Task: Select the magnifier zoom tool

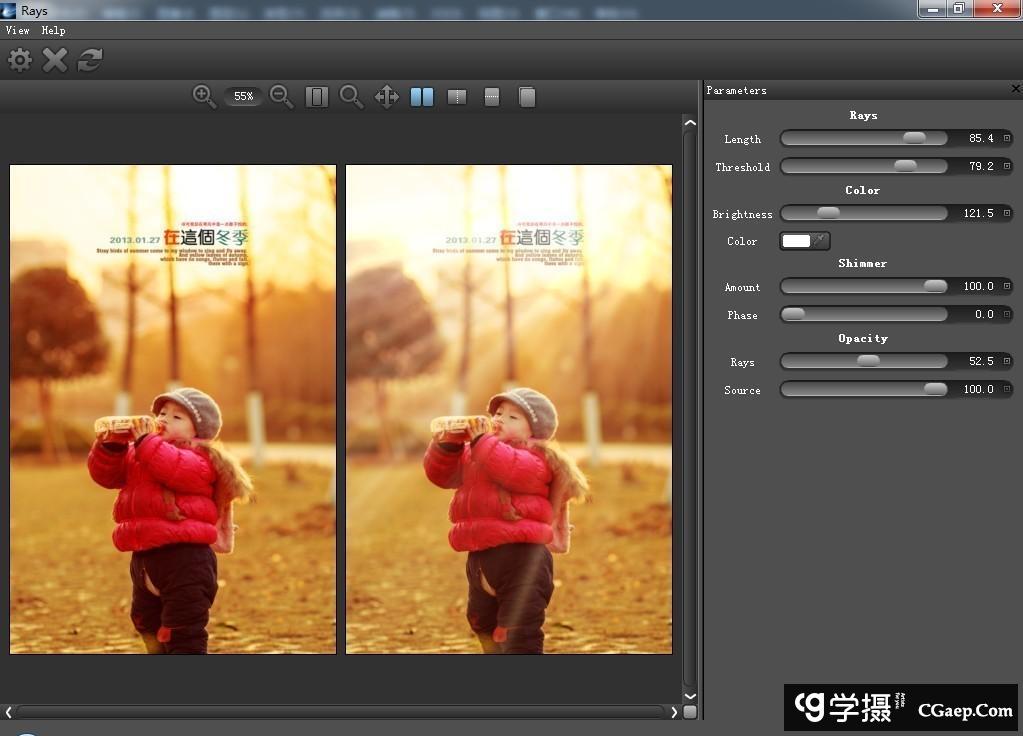Action: point(351,96)
